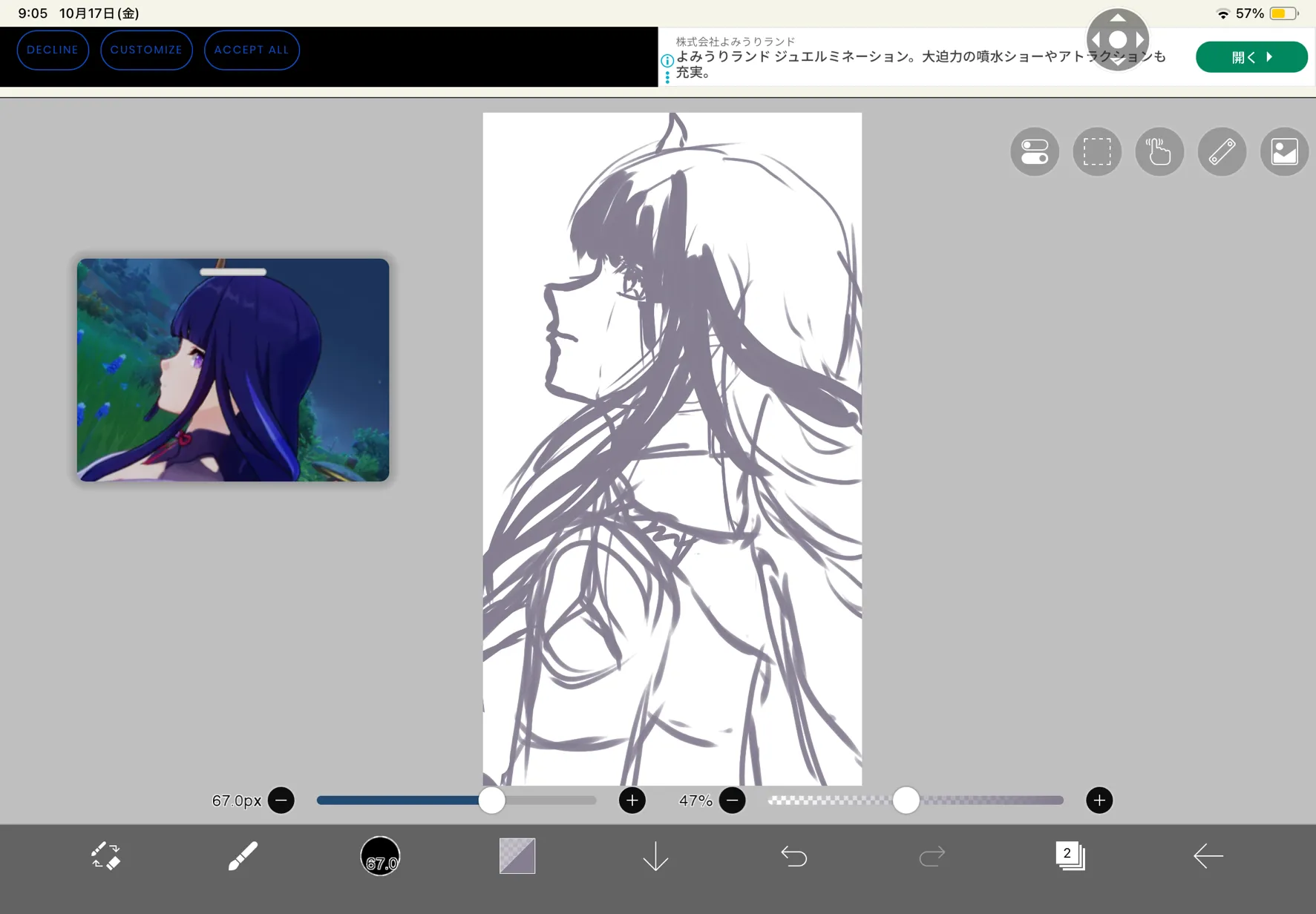
Task: Tap the down arrow to hide toolbar
Action: pyautogui.click(x=655, y=857)
